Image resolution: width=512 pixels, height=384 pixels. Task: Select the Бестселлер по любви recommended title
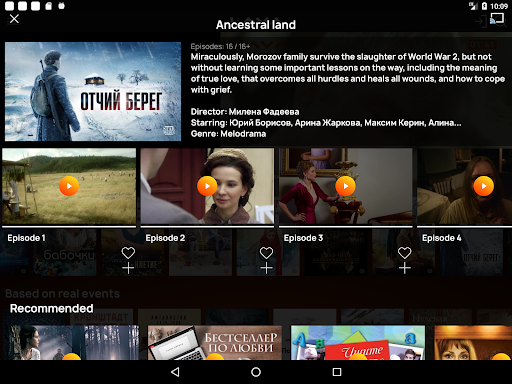click(215, 342)
